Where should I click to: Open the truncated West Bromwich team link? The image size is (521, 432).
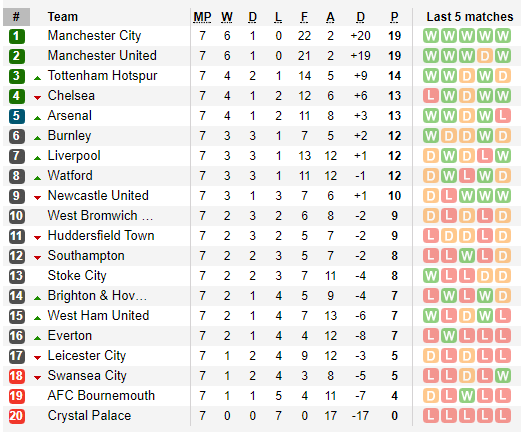pos(100,216)
